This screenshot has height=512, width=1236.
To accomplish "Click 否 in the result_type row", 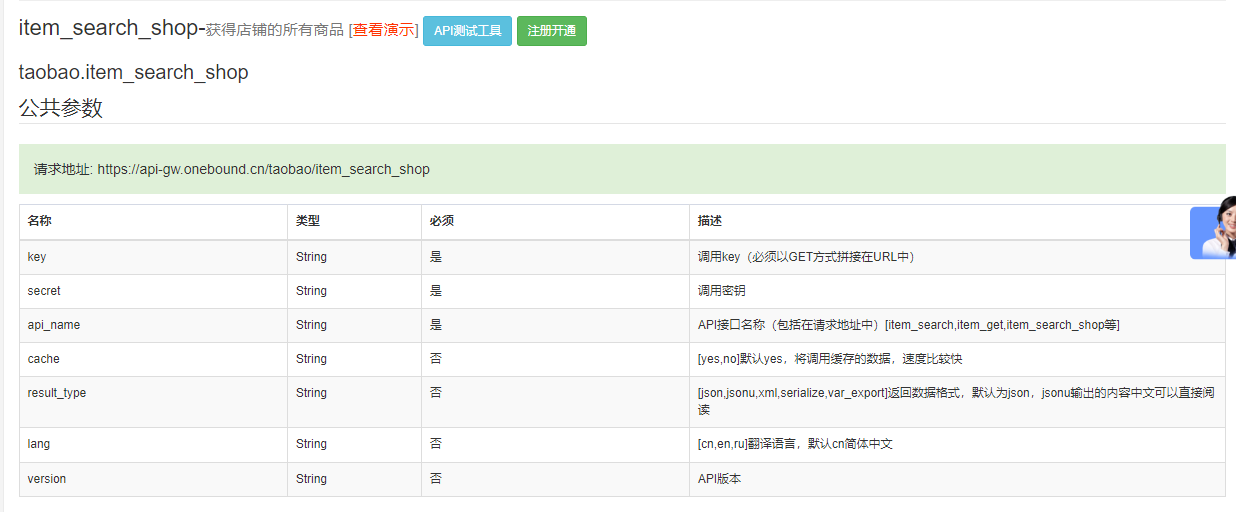I will point(436,393).
